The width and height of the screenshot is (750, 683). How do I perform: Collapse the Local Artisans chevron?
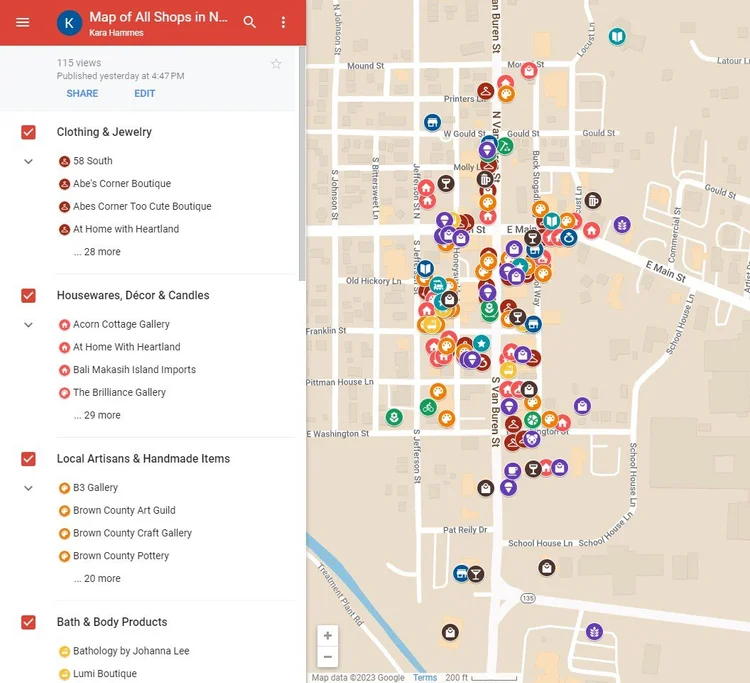29,488
